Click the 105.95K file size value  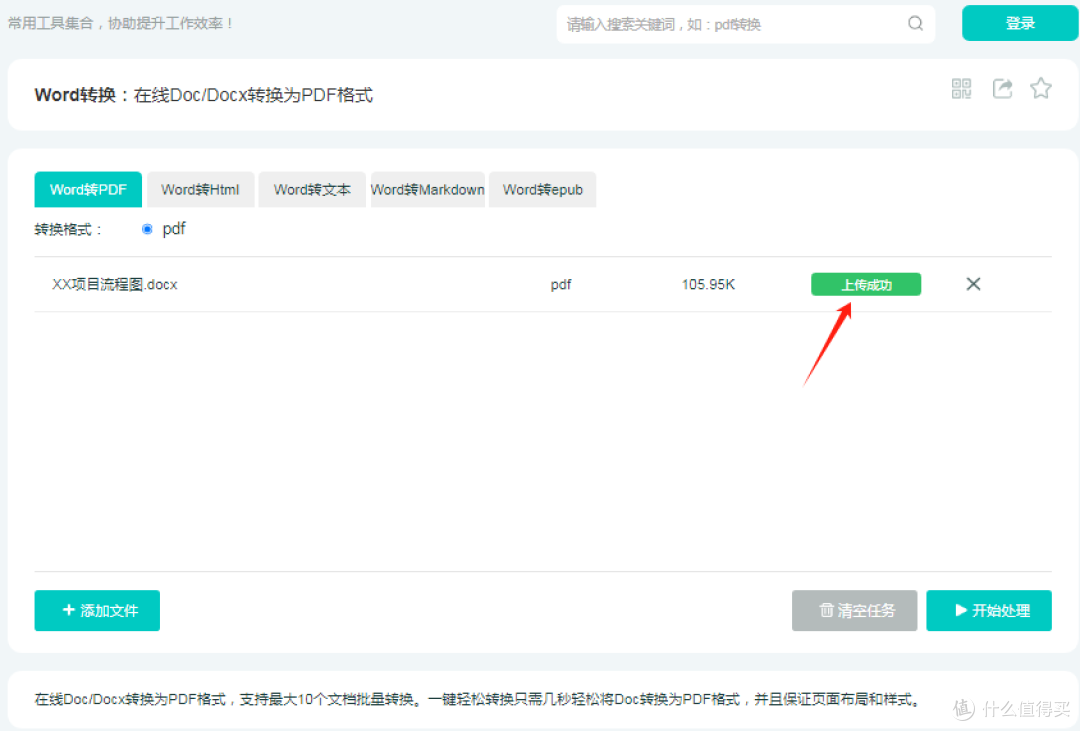708,285
